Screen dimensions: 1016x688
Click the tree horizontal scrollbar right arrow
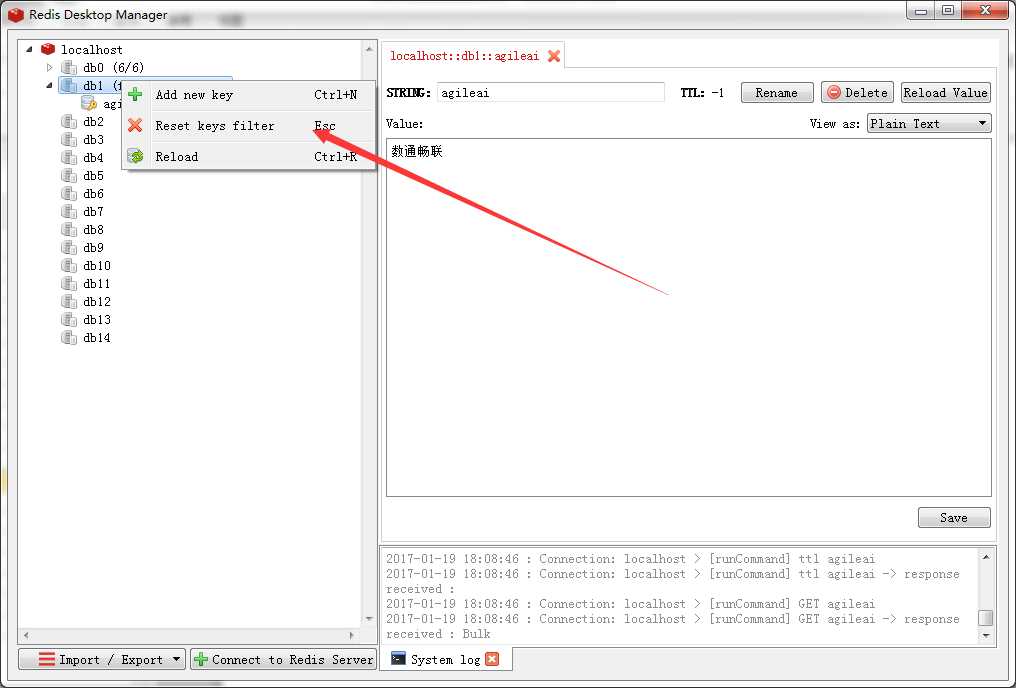351,636
